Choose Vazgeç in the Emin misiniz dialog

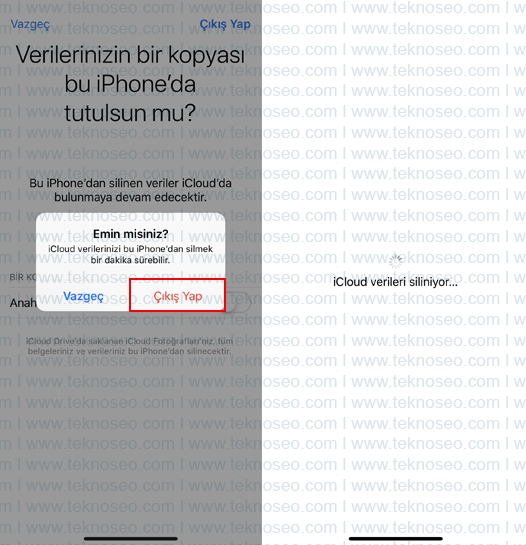[x=83, y=296]
